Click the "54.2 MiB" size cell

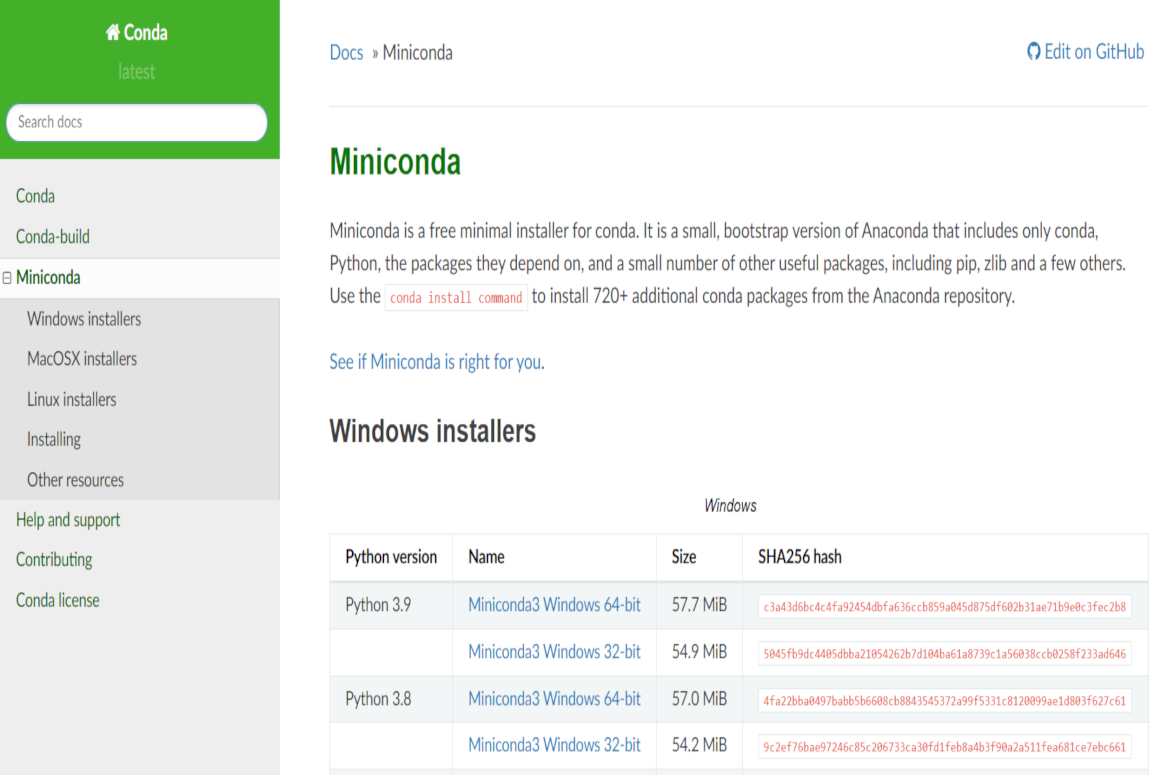(699, 745)
